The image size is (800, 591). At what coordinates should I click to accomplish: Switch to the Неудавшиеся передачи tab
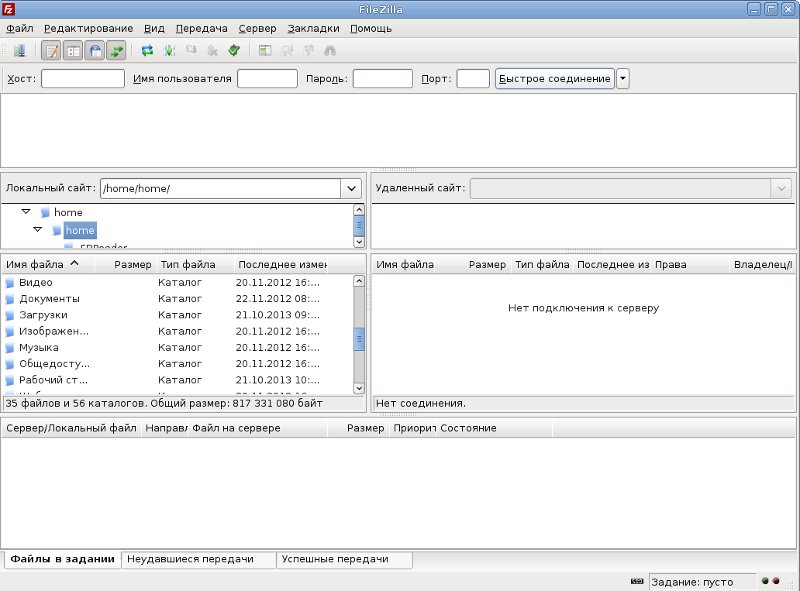[x=198, y=560]
